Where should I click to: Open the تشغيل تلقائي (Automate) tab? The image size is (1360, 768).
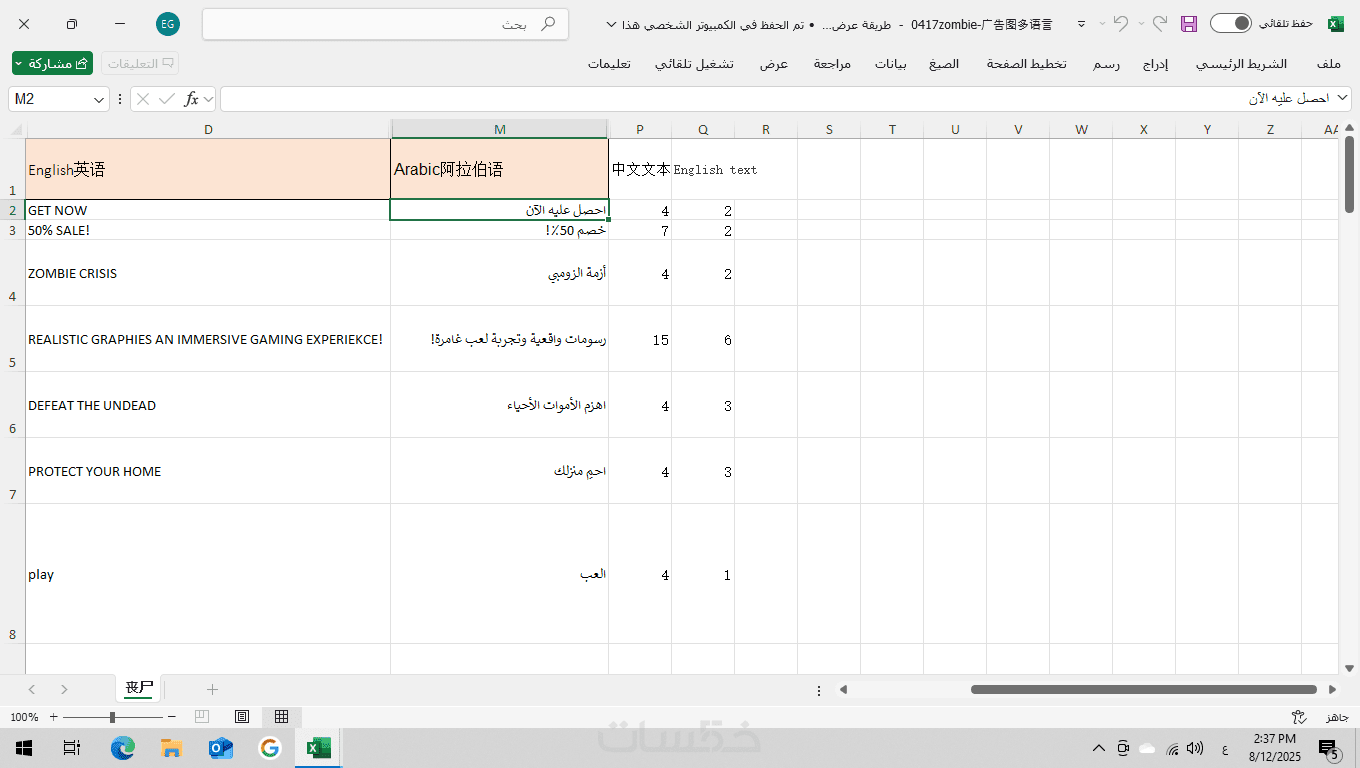pyautogui.click(x=694, y=64)
